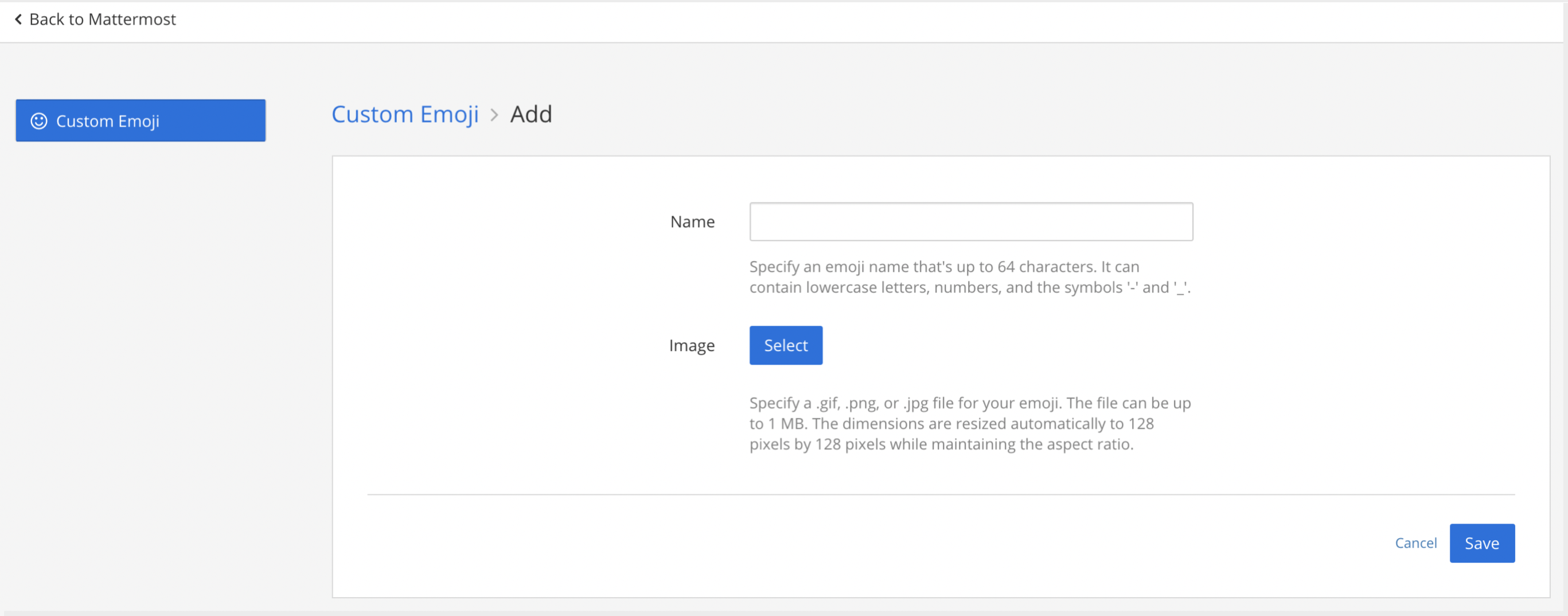Open the Custom Emoji sidebar item

coord(141,120)
